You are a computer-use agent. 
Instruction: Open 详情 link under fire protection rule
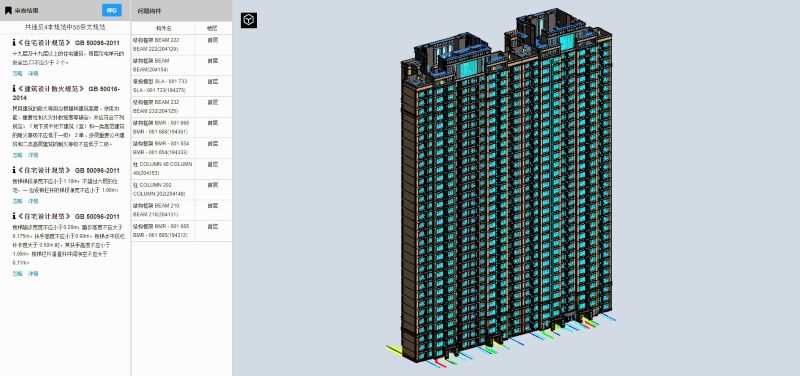tap(33, 155)
